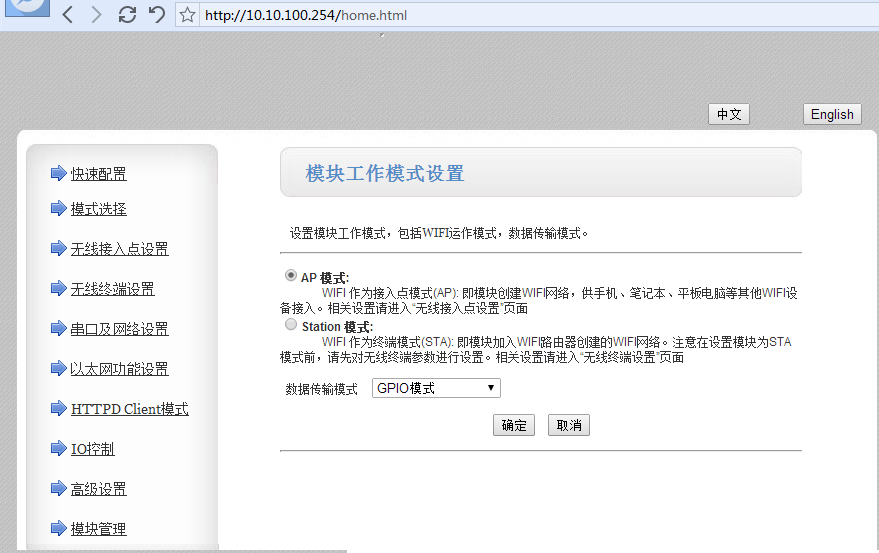The height and width of the screenshot is (553, 879).
Task: Click the browser address bar URL
Action: (x=305, y=15)
